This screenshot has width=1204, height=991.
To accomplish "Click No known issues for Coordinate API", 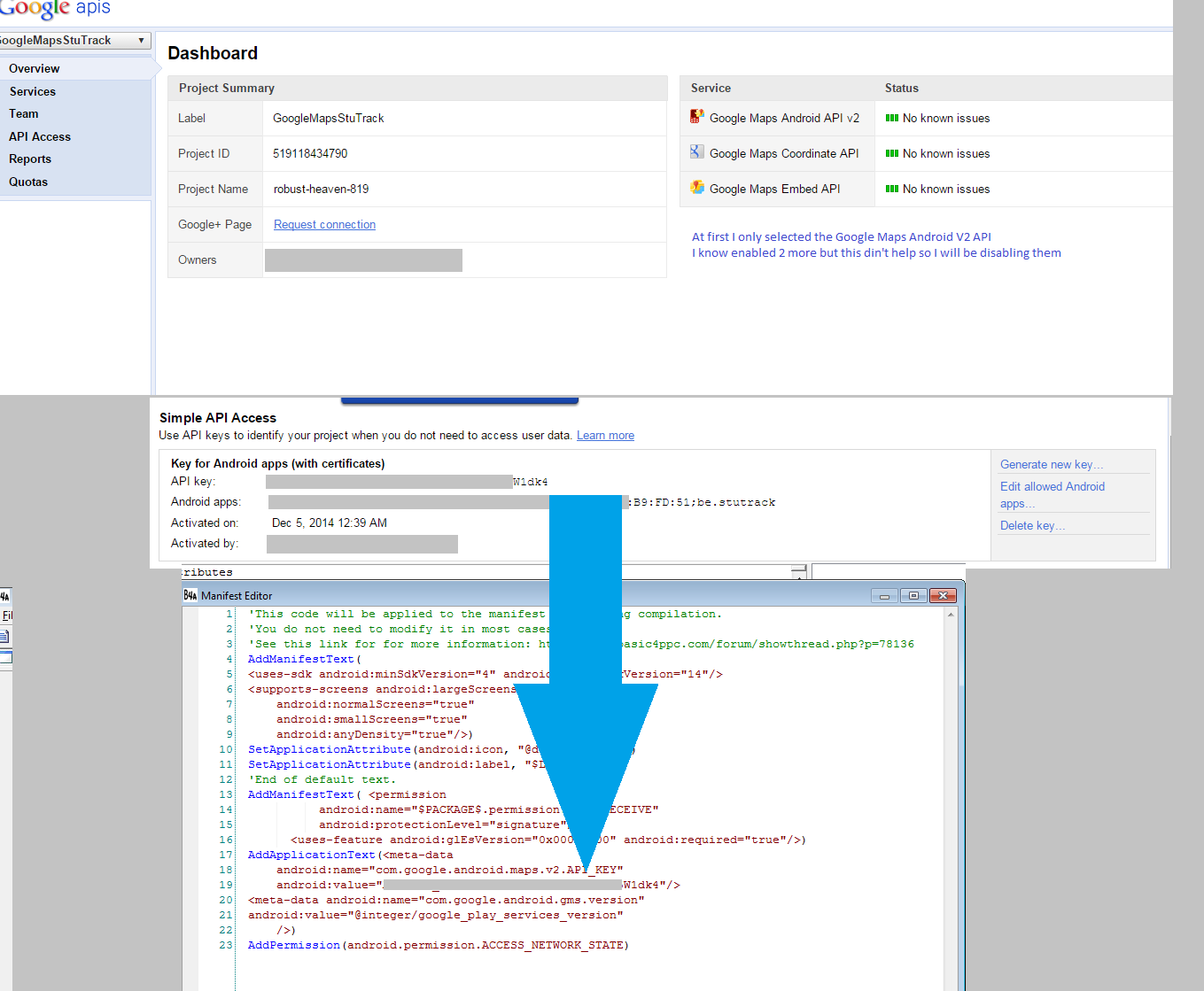I will [946, 153].
